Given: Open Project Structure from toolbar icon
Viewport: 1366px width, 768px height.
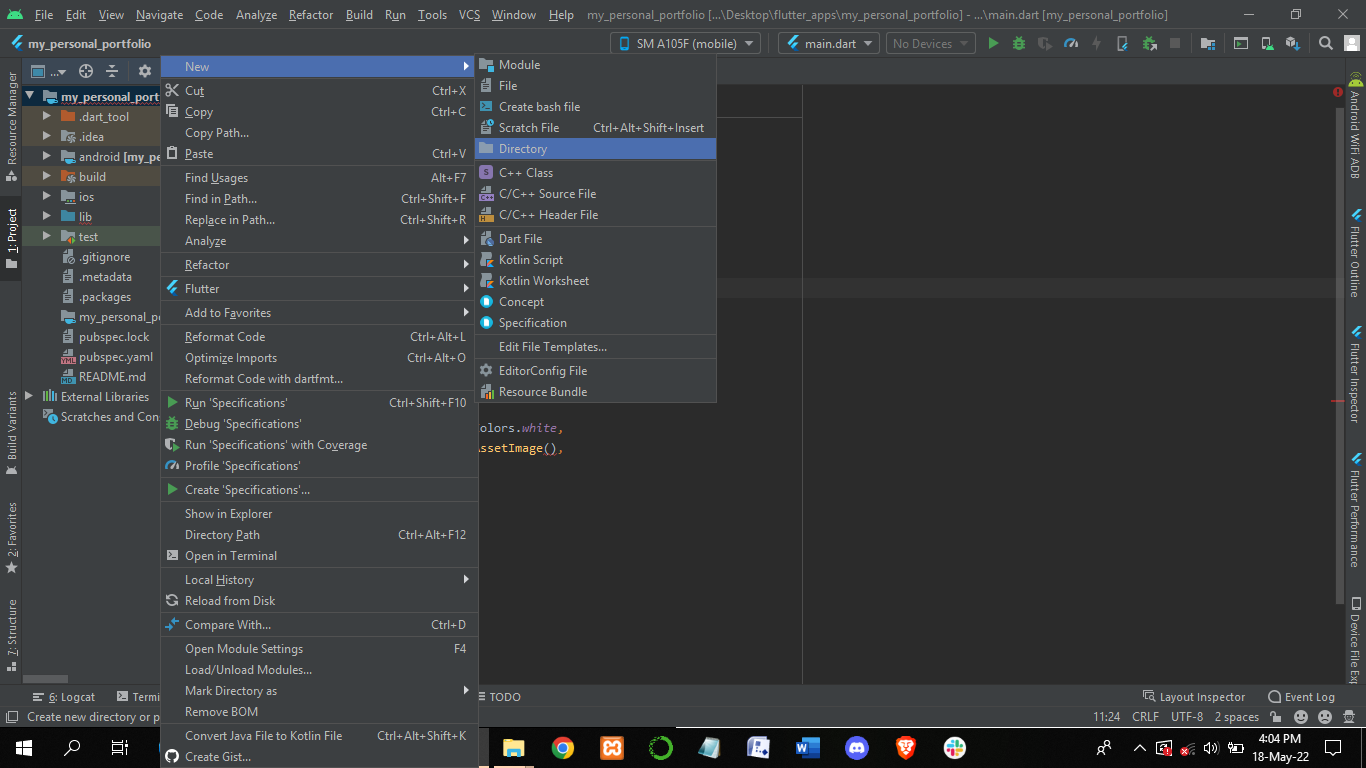Looking at the screenshot, I should coord(1208,43).
